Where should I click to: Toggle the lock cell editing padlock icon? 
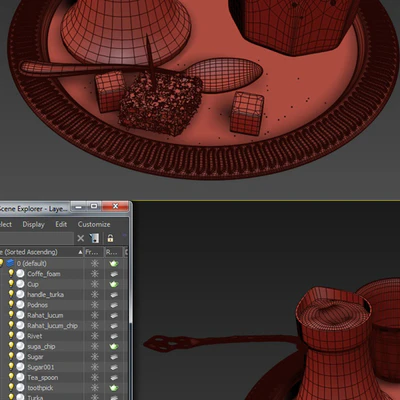110,238
